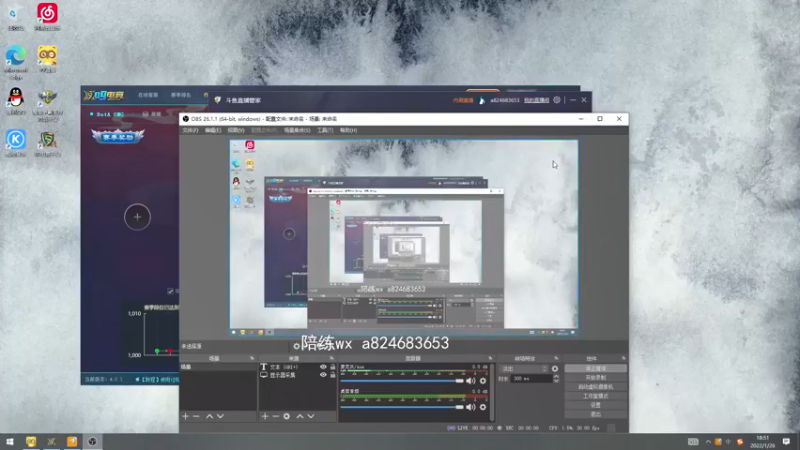Open the transition type dropdown

coord(524,368)
